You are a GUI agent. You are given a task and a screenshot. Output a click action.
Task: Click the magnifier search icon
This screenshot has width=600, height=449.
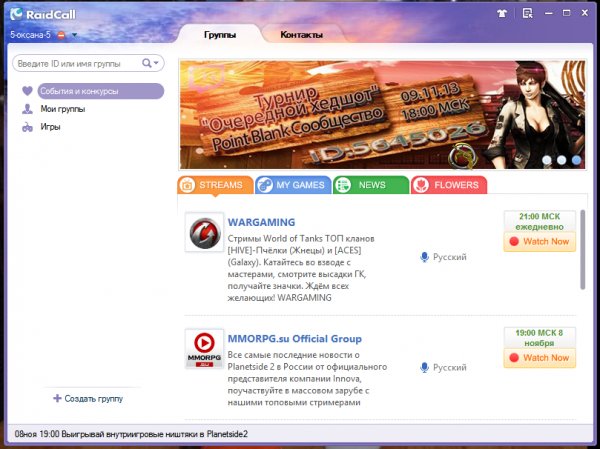(x=146, y=63)
